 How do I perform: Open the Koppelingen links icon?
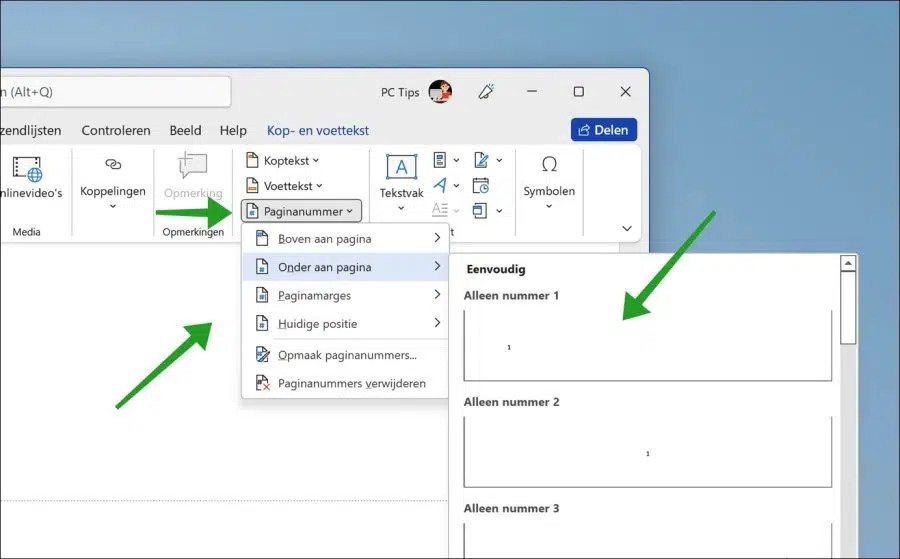(x=113, y=165)
